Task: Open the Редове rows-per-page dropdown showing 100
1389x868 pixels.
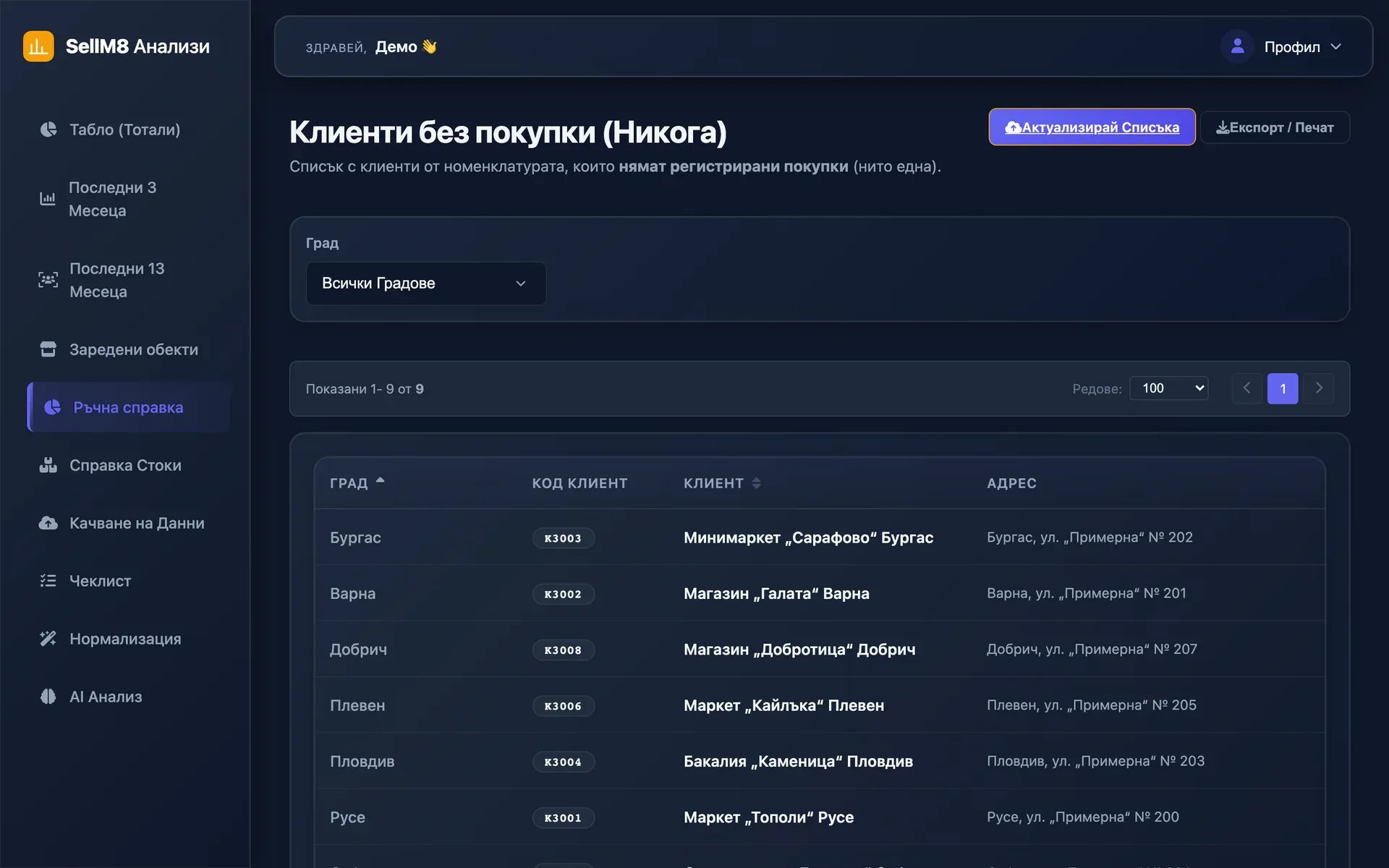Action: coord(1169,388)
